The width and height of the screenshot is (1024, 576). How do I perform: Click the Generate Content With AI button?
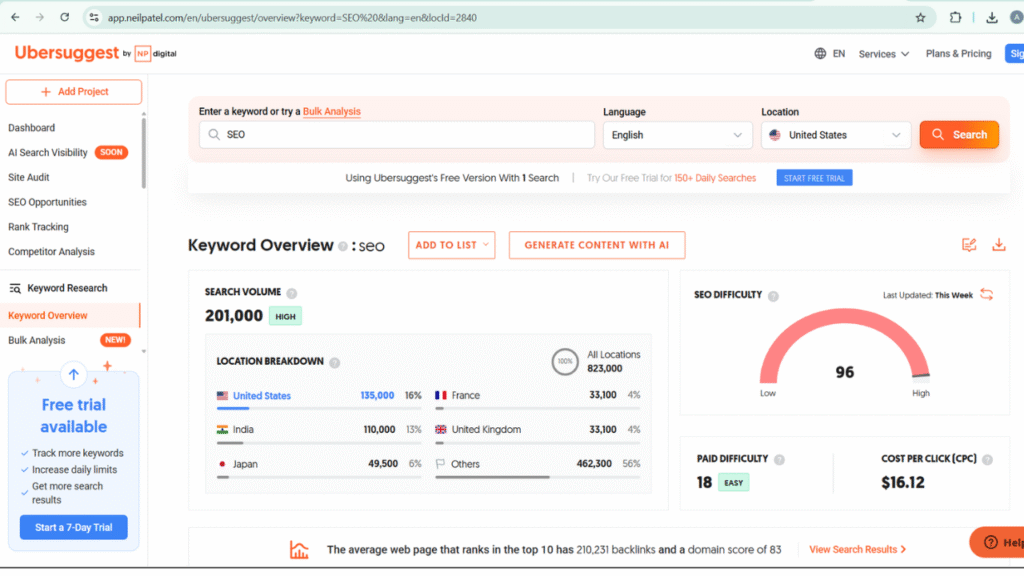[596, 245]
